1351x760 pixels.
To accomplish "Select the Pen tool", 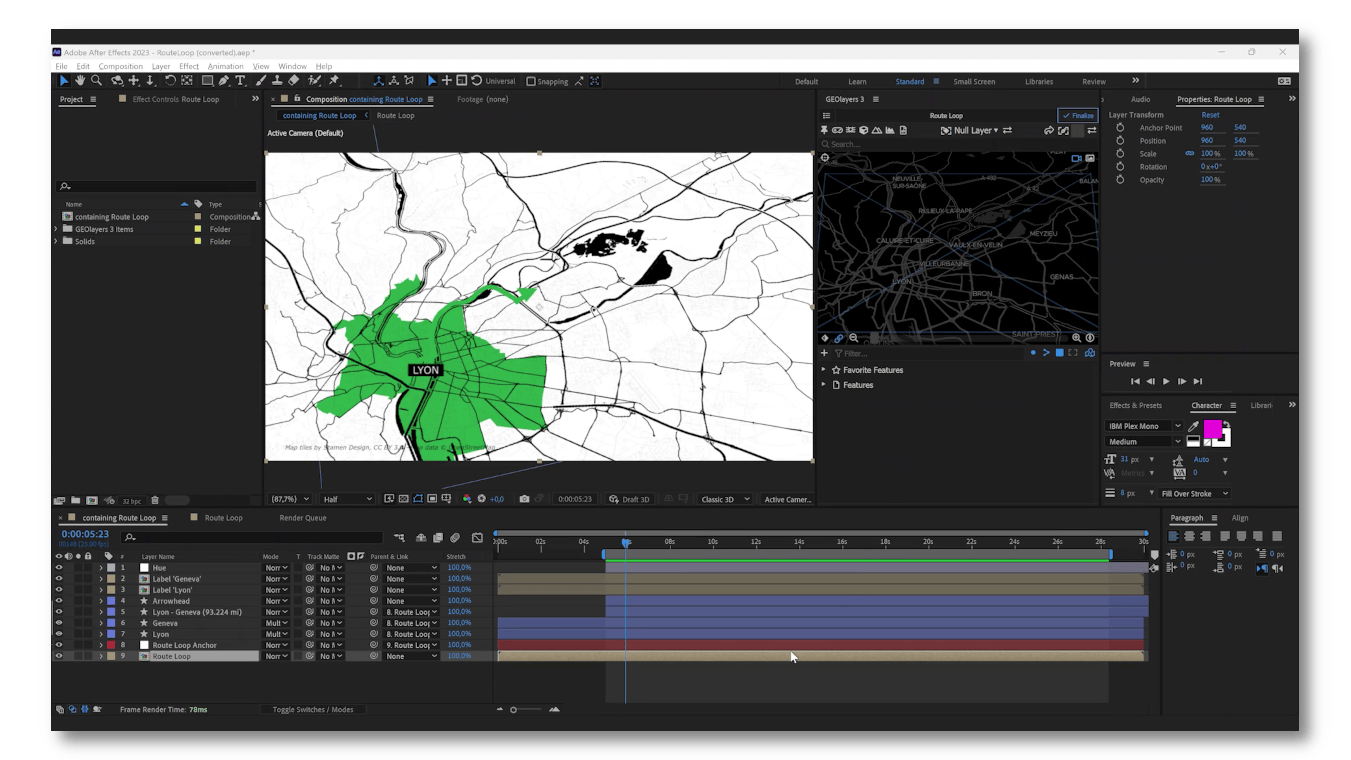I will (224, 81).
